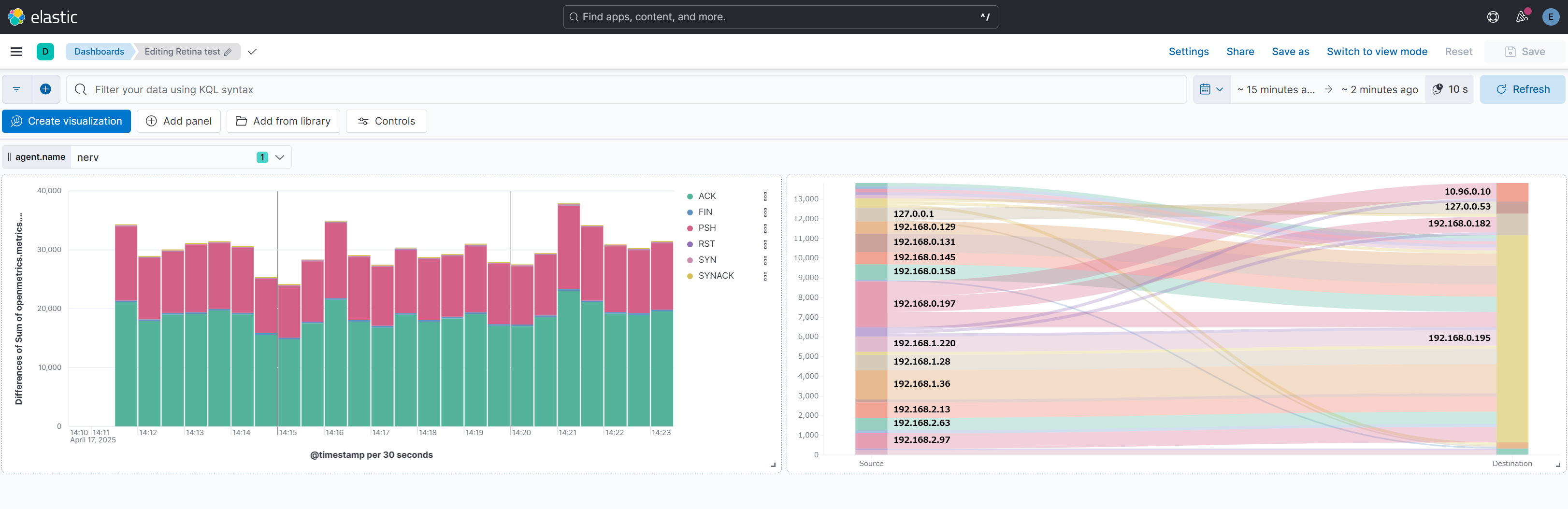Click the checkmark icon after the dashboard title
This screenshot has width=1568, height=509.
click(252, 52)
